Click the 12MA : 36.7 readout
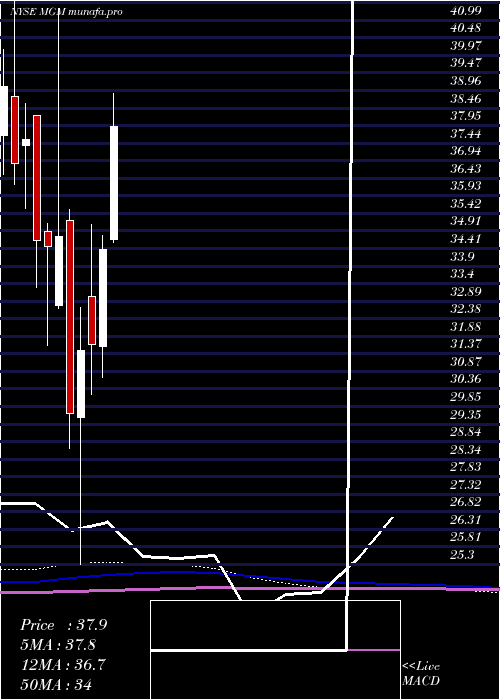The width and height of the screenshot is (500, 700). point(62,665)
